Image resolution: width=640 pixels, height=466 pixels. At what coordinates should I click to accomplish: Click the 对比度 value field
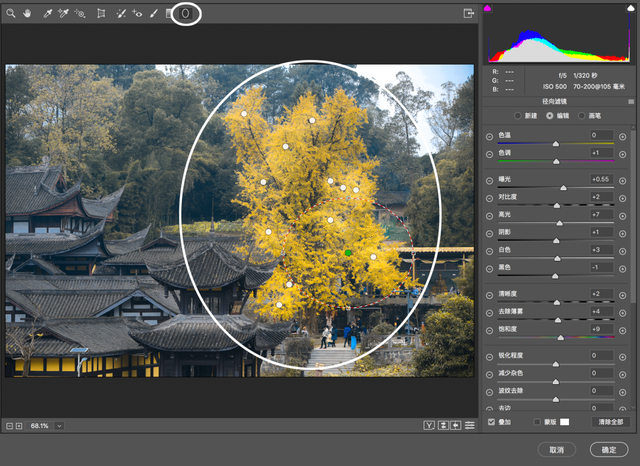pos(602,197)
